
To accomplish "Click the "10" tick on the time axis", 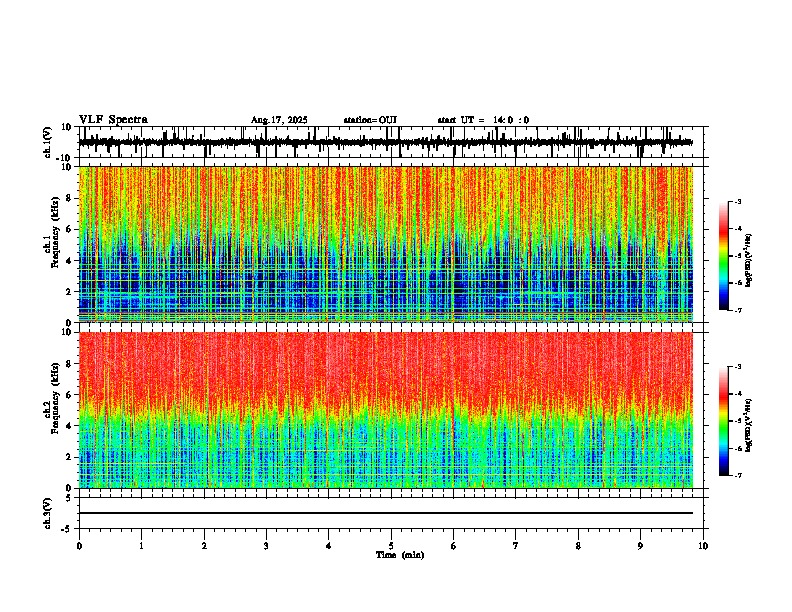I will tap(703, 546).
